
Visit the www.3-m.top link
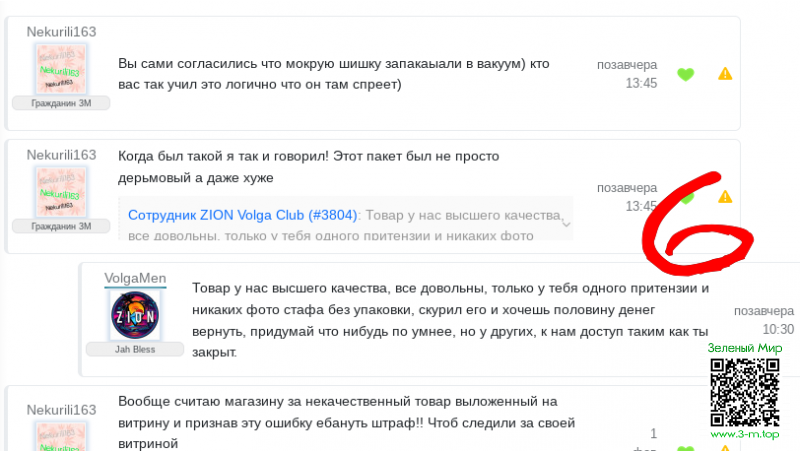point(745,435)
